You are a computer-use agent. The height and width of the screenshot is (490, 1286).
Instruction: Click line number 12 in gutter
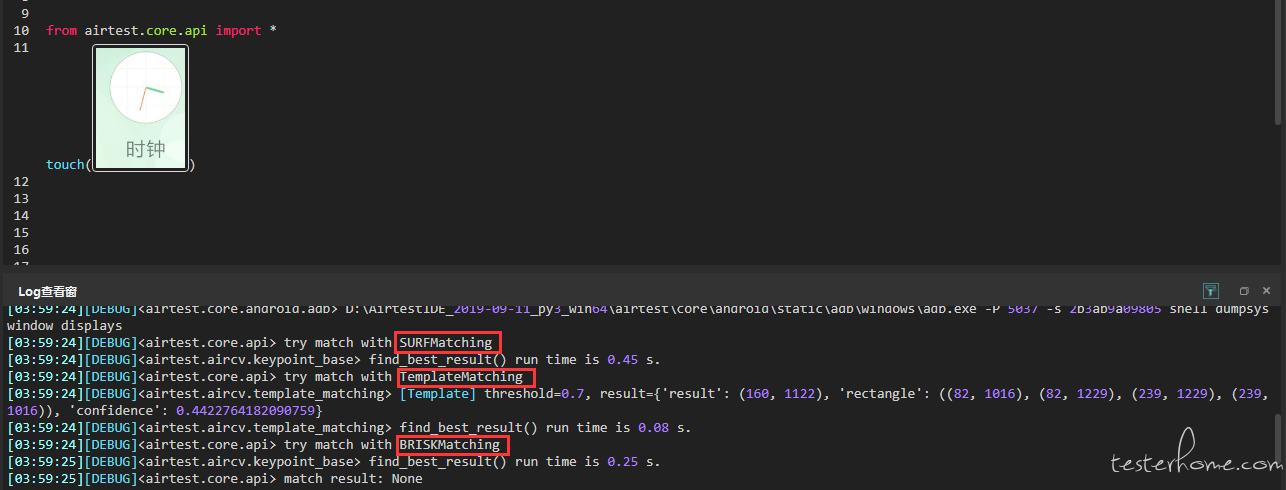click(x=22, y=181)
